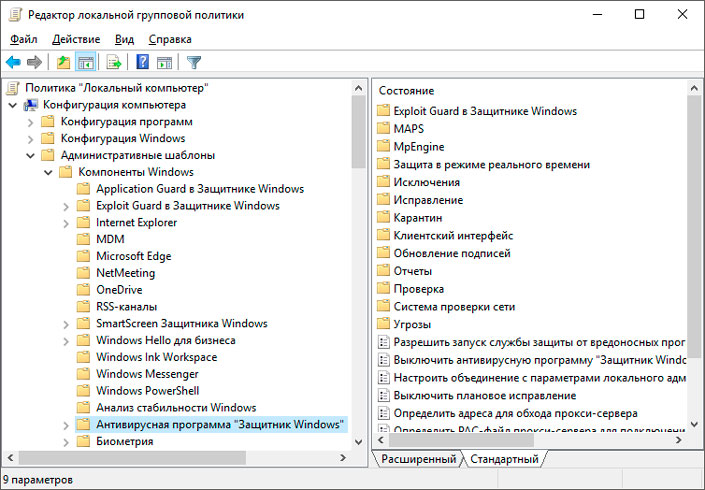Click the folder icon next to MAPS
Screen dimensions: 705x490
click(x=383, y=129)
